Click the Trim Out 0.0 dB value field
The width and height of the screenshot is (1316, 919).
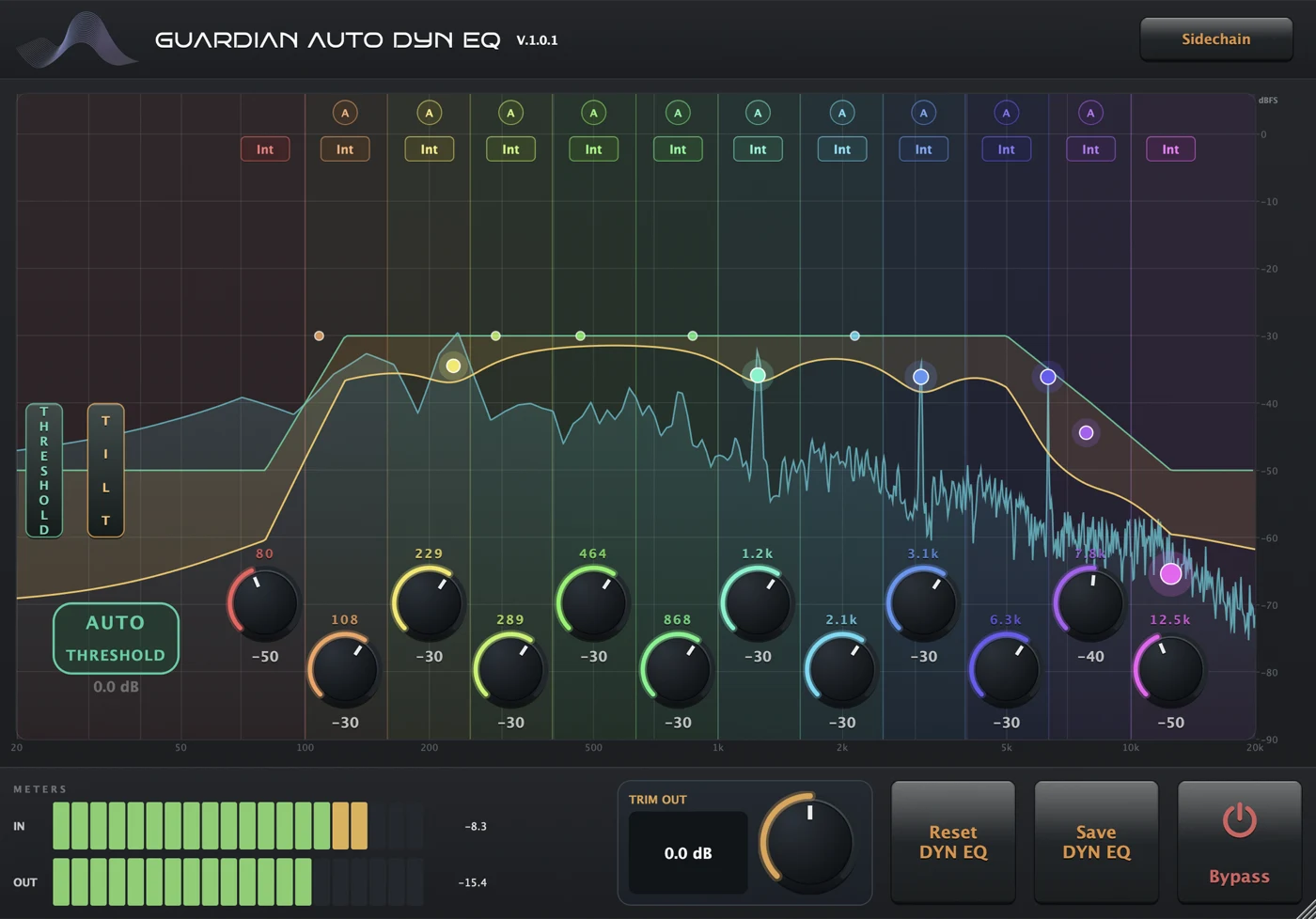(688, 853)
